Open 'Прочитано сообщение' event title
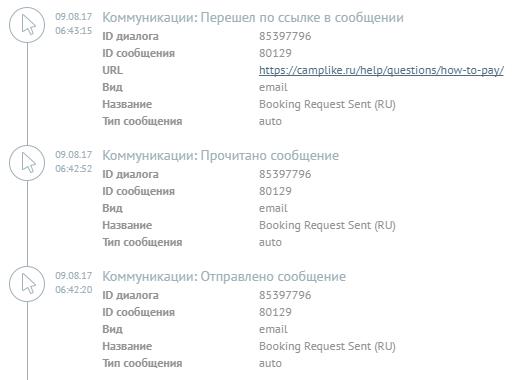 [220, 156]
